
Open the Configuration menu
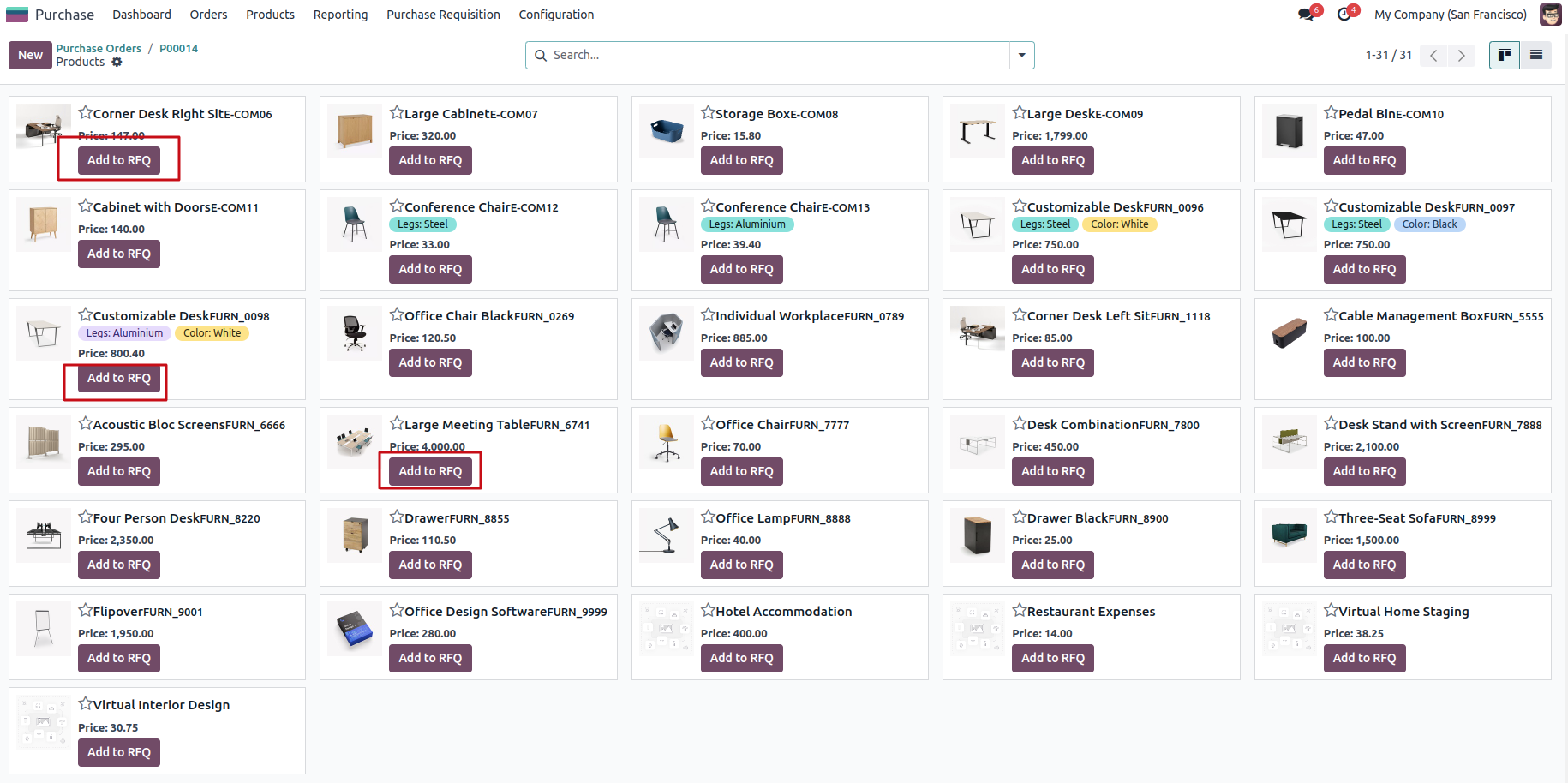(556, 15)
